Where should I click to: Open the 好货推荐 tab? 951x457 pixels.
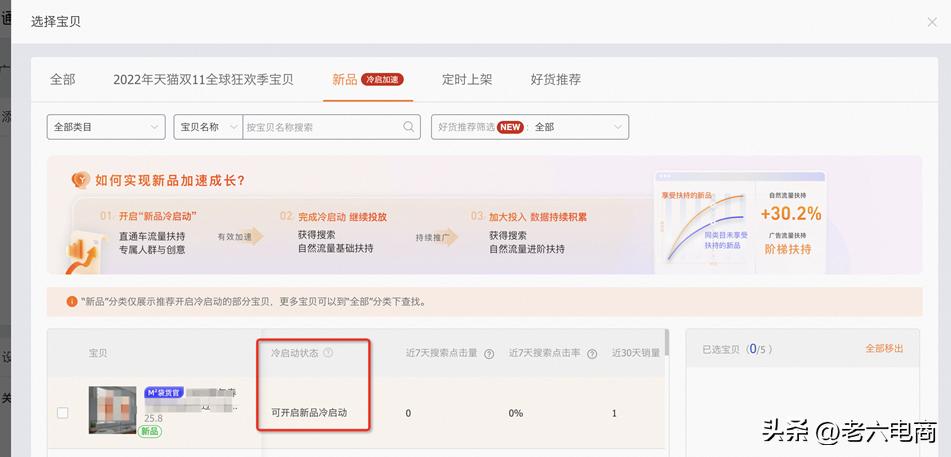[x=556, y=80]
